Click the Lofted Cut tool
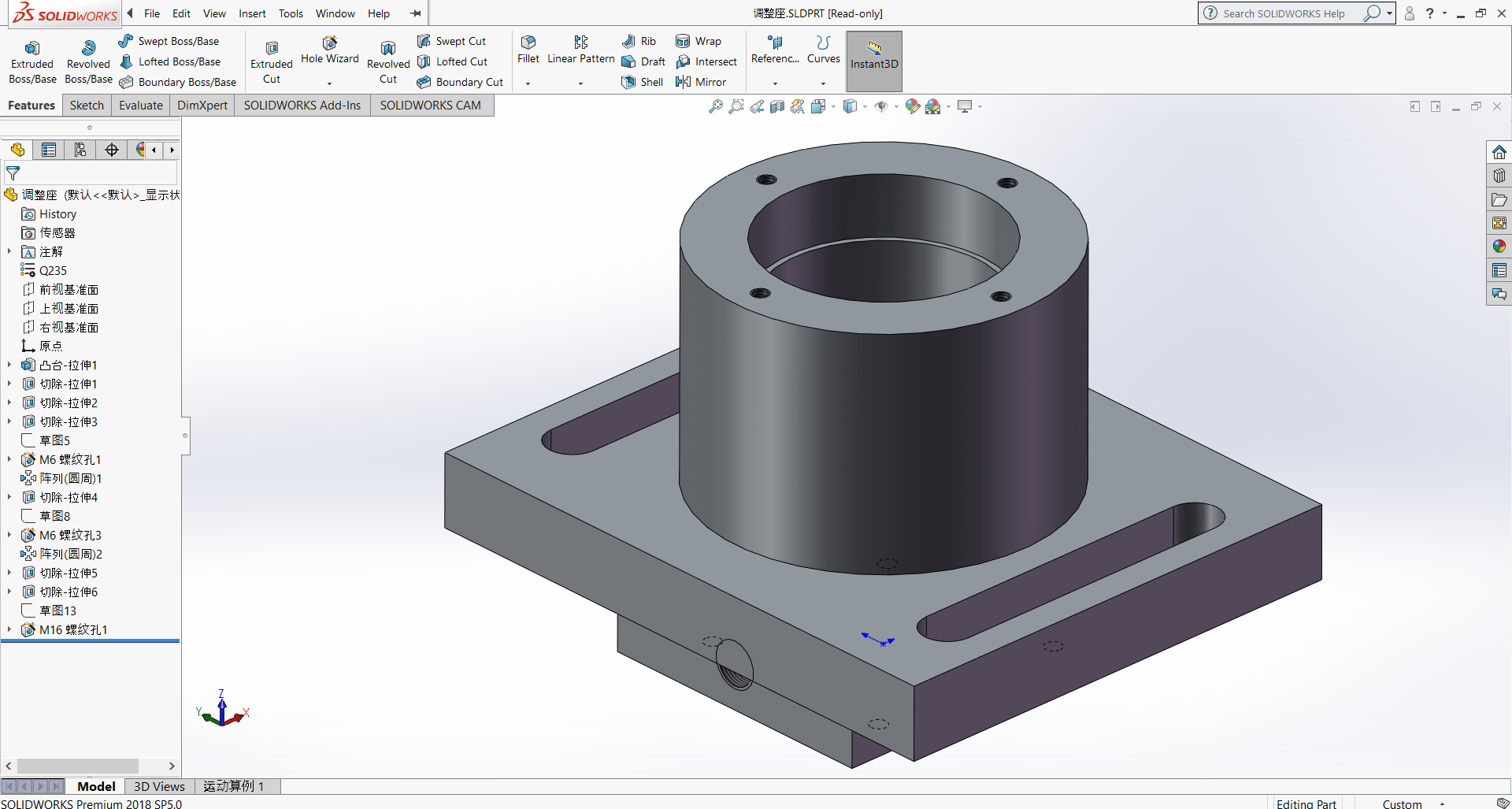This screenshot has width=1512, height=809. point(453,61)
